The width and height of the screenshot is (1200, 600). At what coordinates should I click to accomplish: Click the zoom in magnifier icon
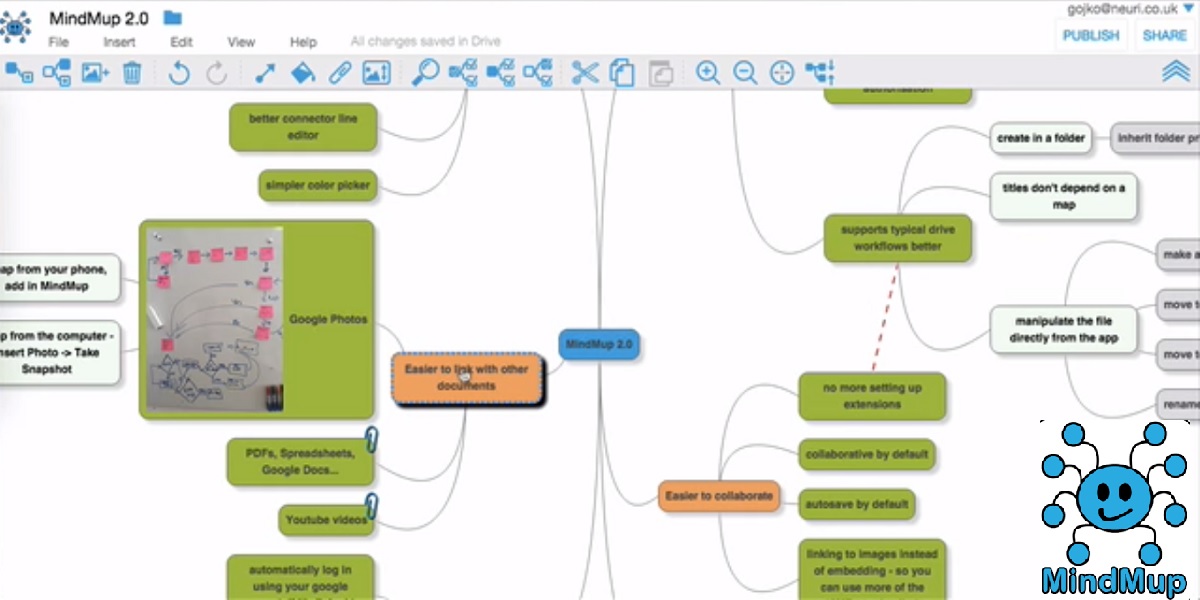point(708,73)
